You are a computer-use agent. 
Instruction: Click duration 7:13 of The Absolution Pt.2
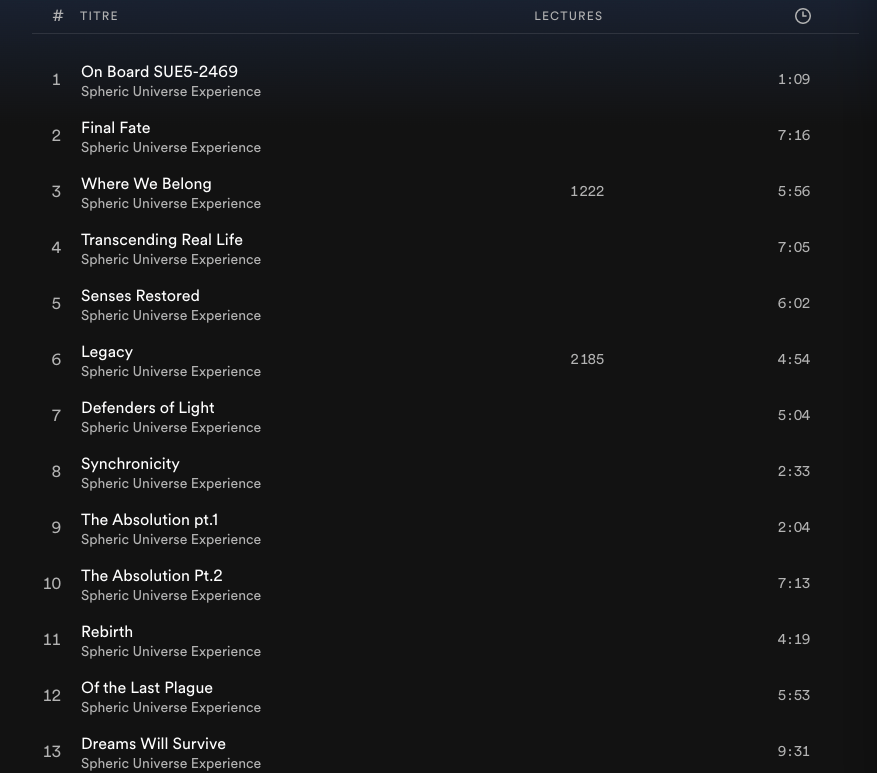[794, 583]
